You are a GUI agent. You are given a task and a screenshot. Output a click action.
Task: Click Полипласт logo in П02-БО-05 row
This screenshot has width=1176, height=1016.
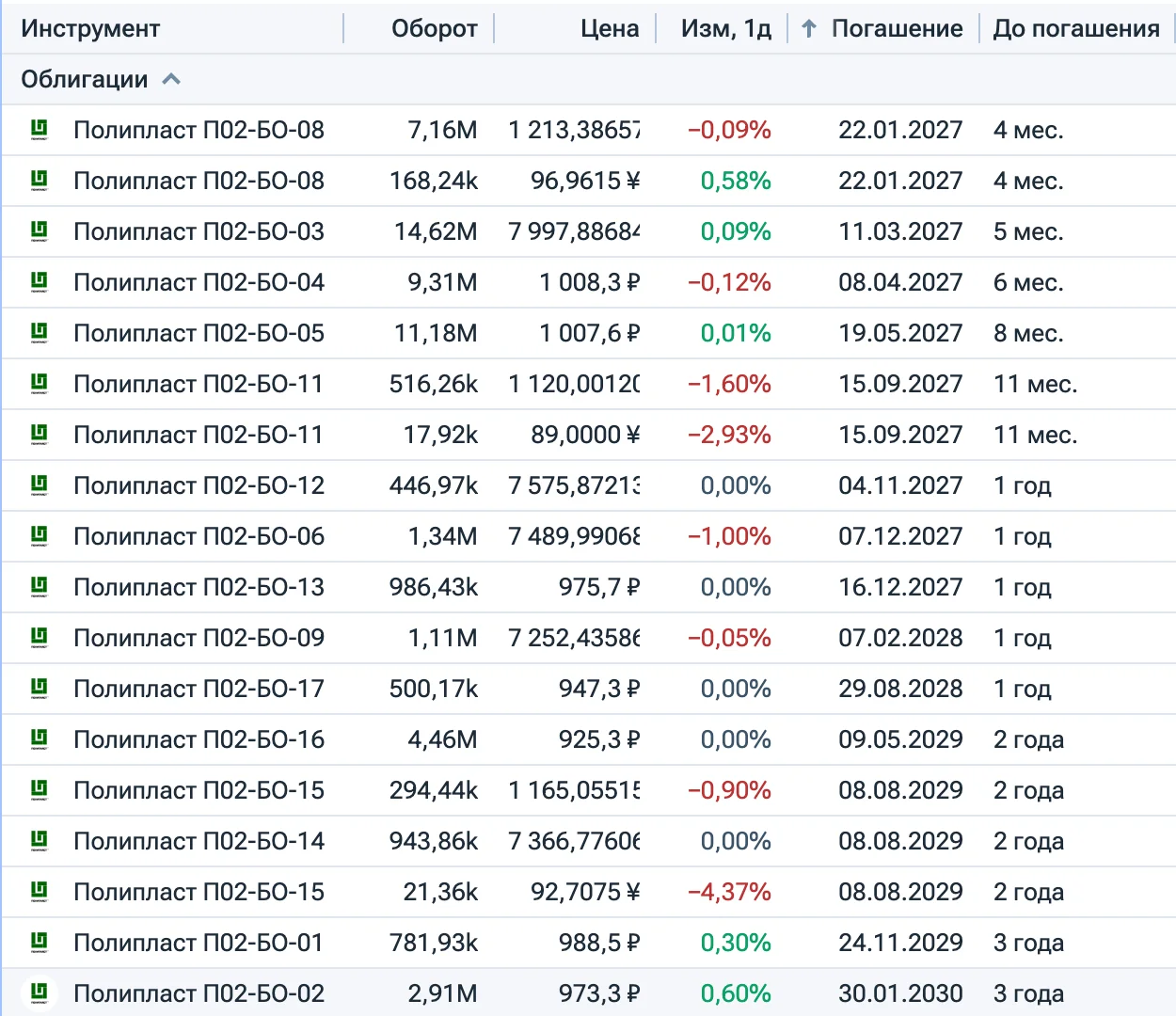coord(40,333)
